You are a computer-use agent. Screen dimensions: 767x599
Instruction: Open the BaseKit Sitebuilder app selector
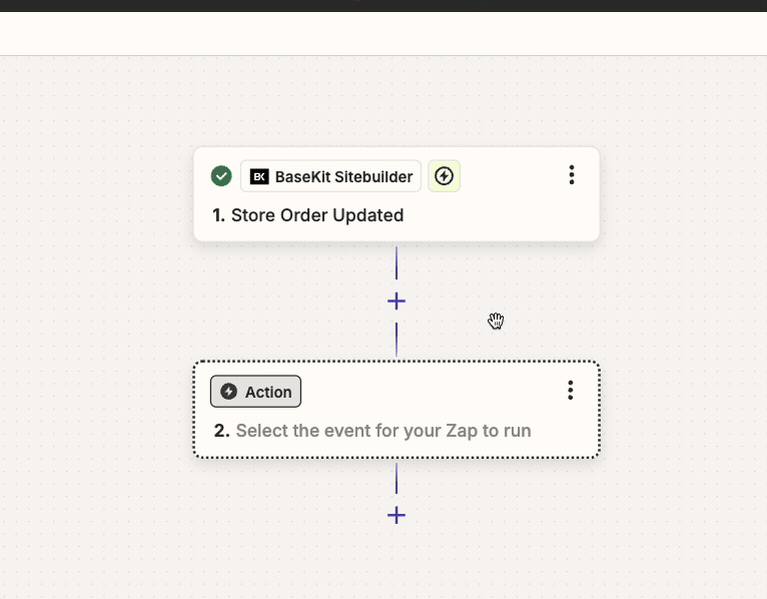331,176
